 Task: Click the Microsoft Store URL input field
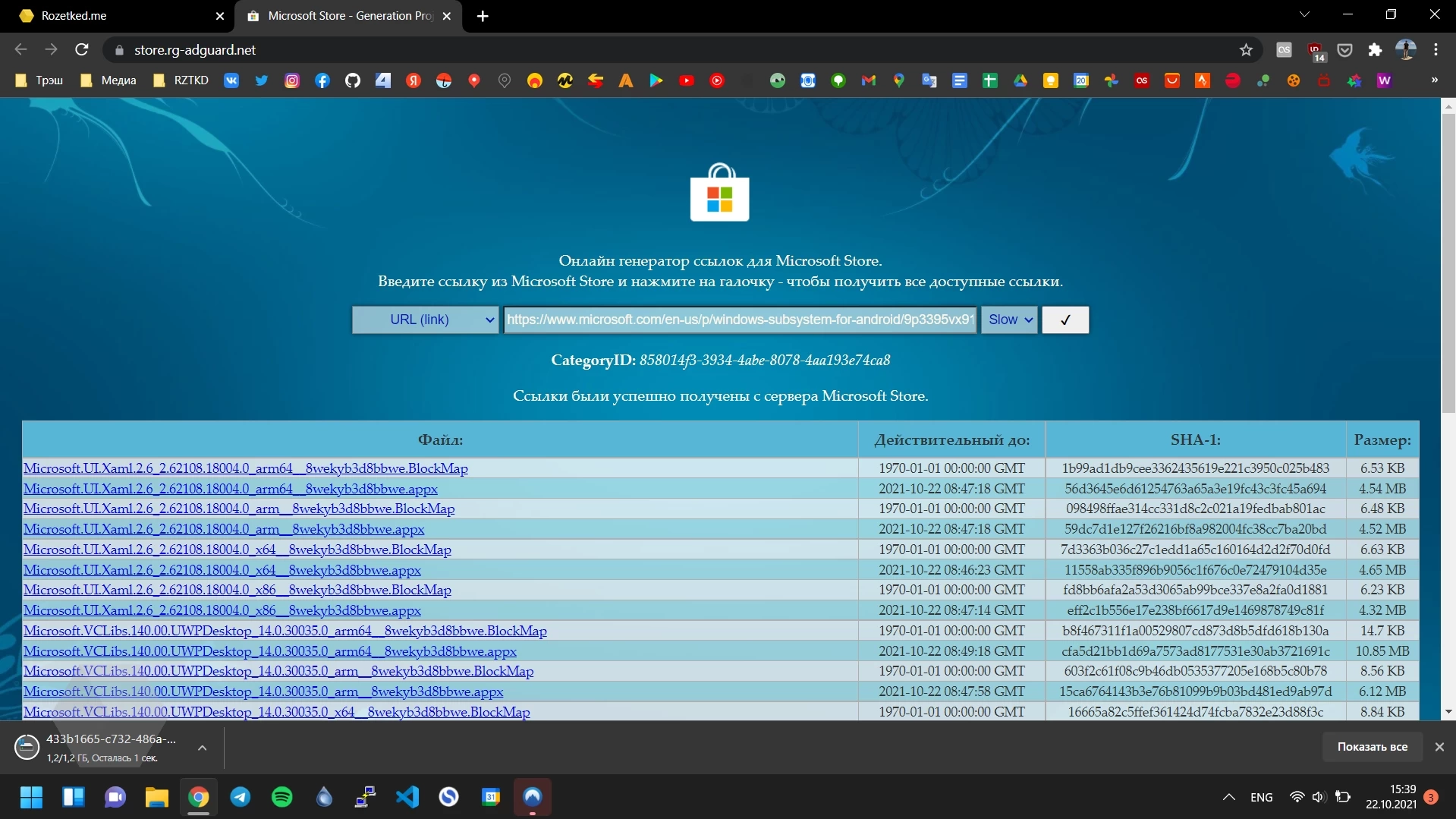(740, 320)
